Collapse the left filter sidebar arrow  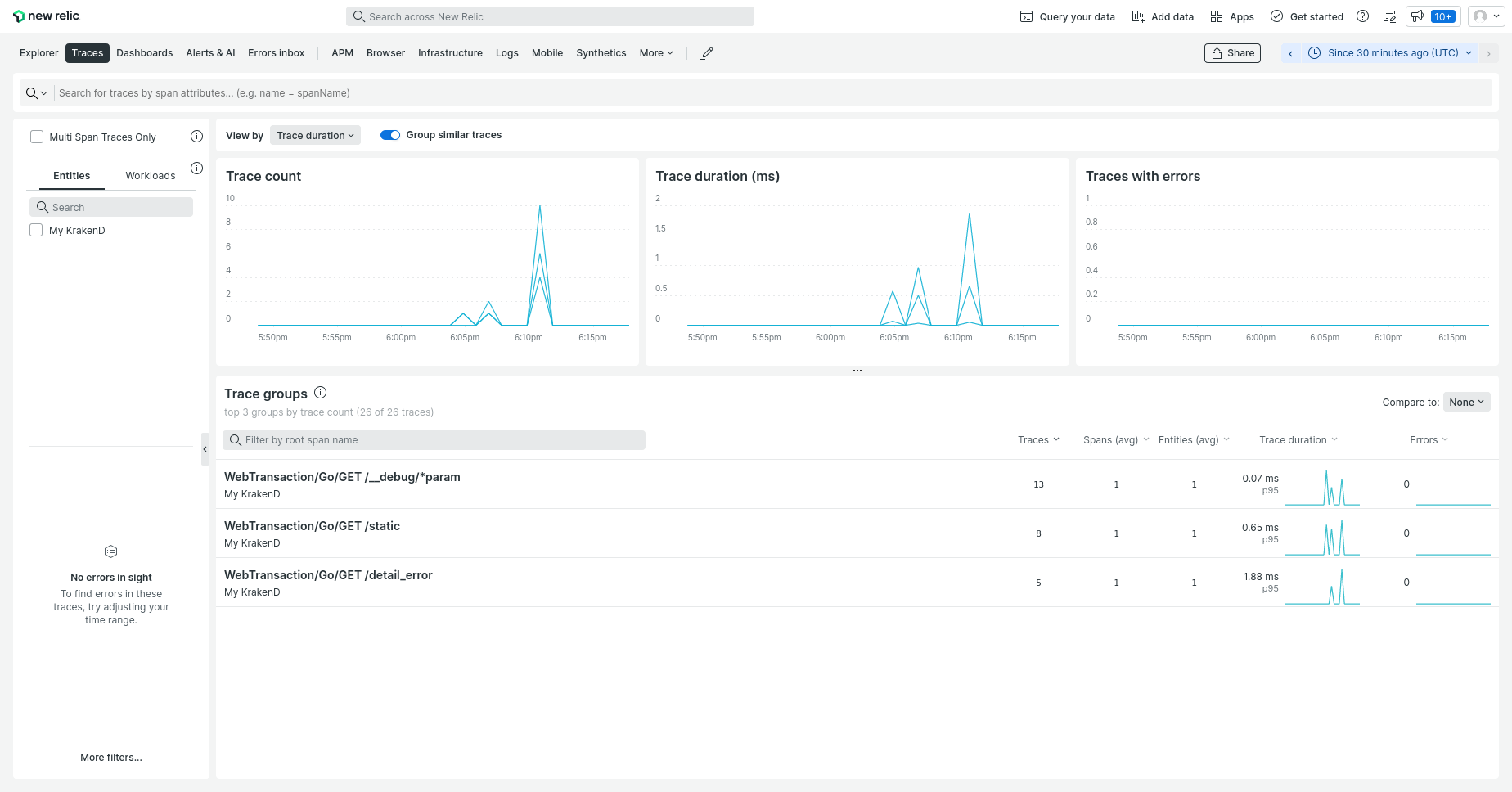(205, 449)
